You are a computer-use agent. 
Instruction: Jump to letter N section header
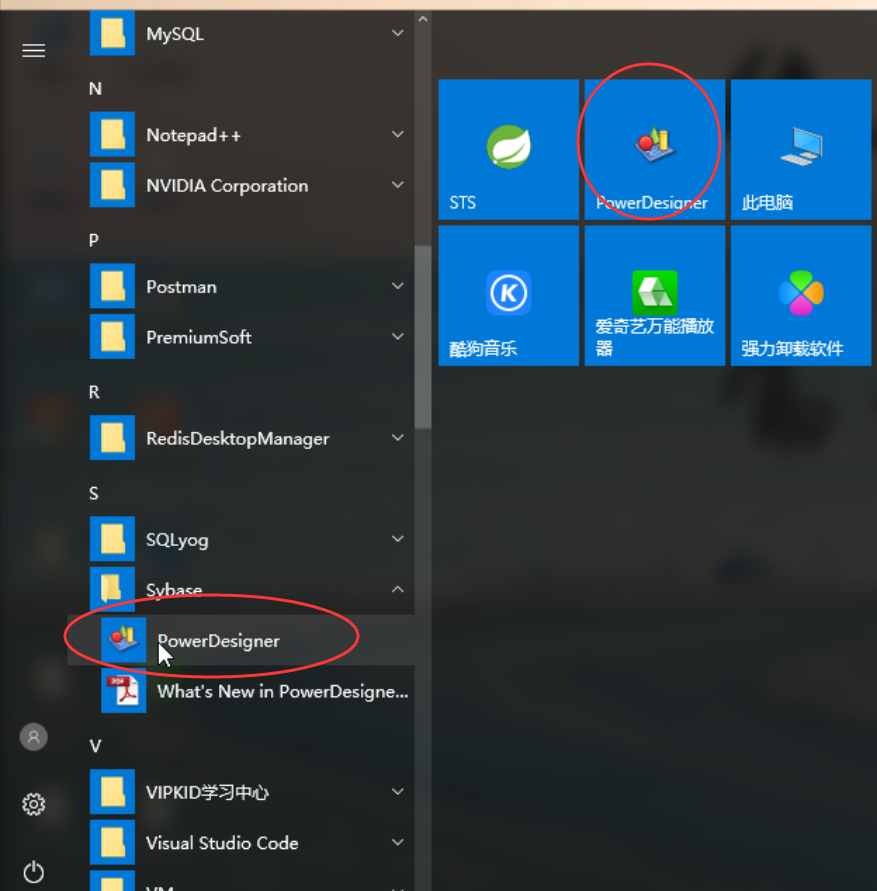tap(95, 89)
